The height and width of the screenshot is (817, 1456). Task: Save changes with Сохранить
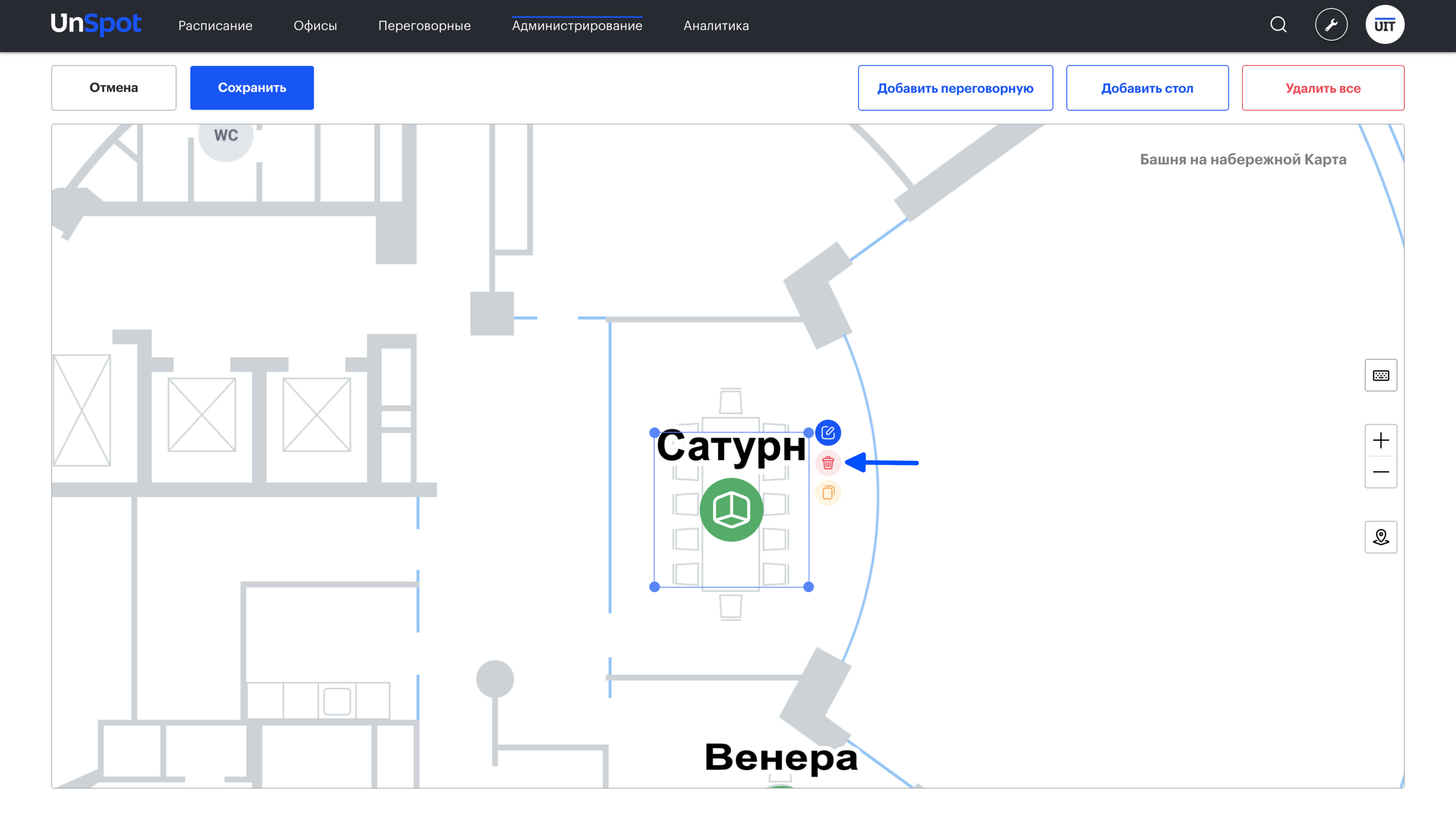tap(252, 88)
